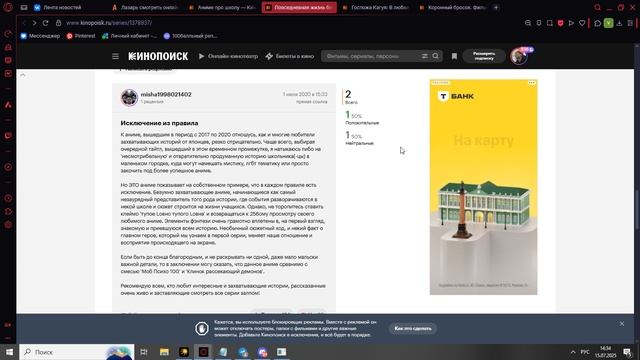
Task: Switch to the Госпожа Кагуя tab
Action: click(x=376, y=7)
